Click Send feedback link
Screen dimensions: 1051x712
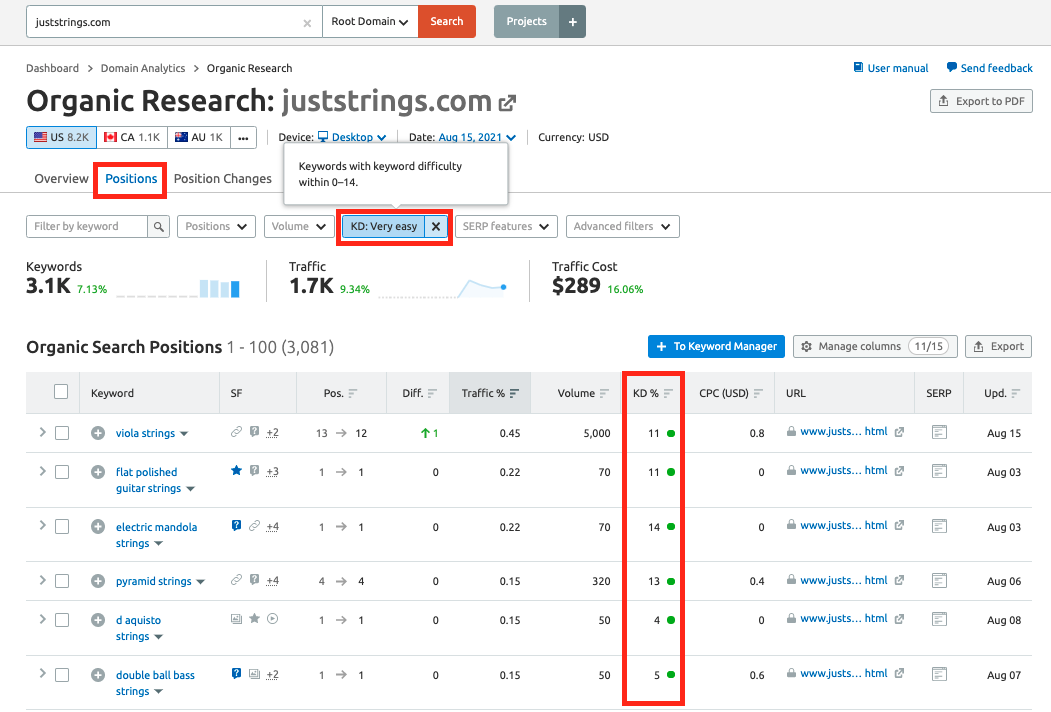tap(989, 68)
